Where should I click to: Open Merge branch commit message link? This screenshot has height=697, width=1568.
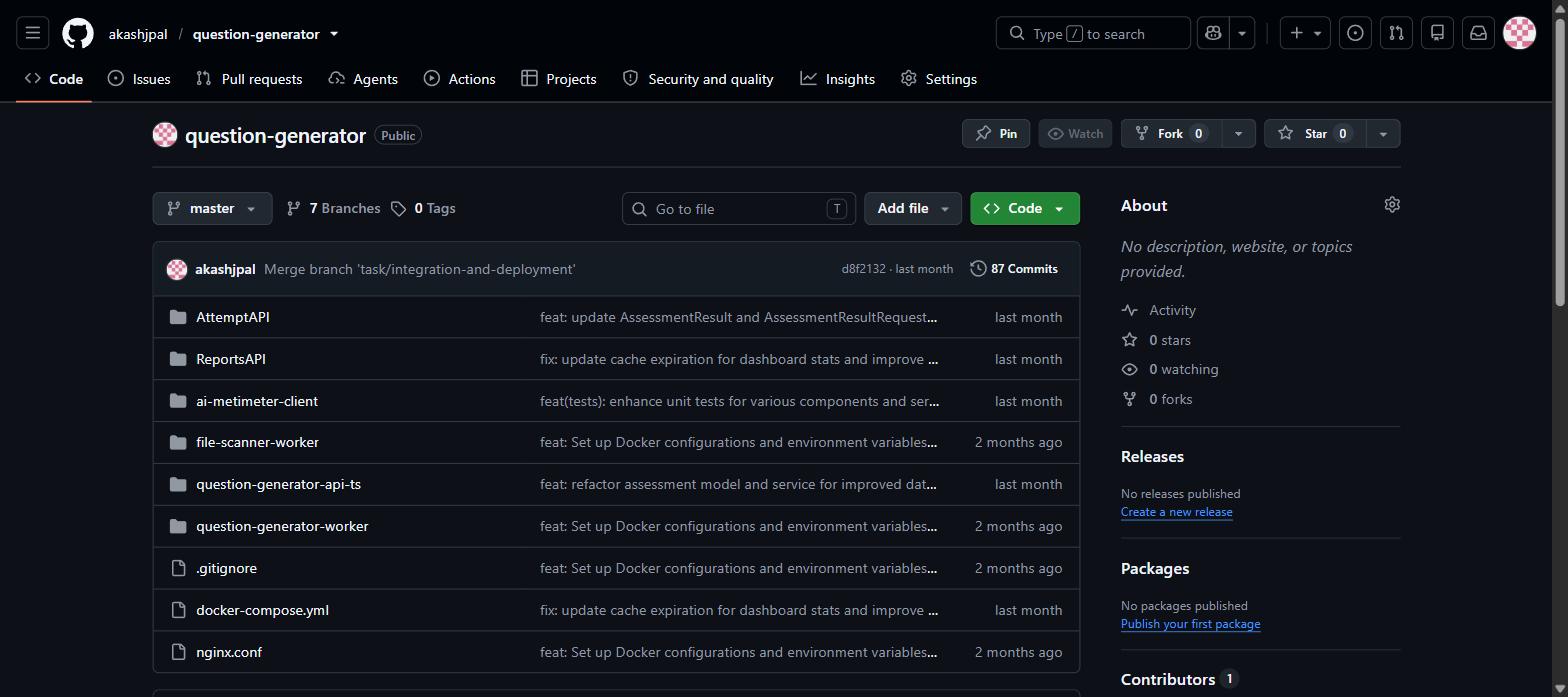(x=420, y=269)
